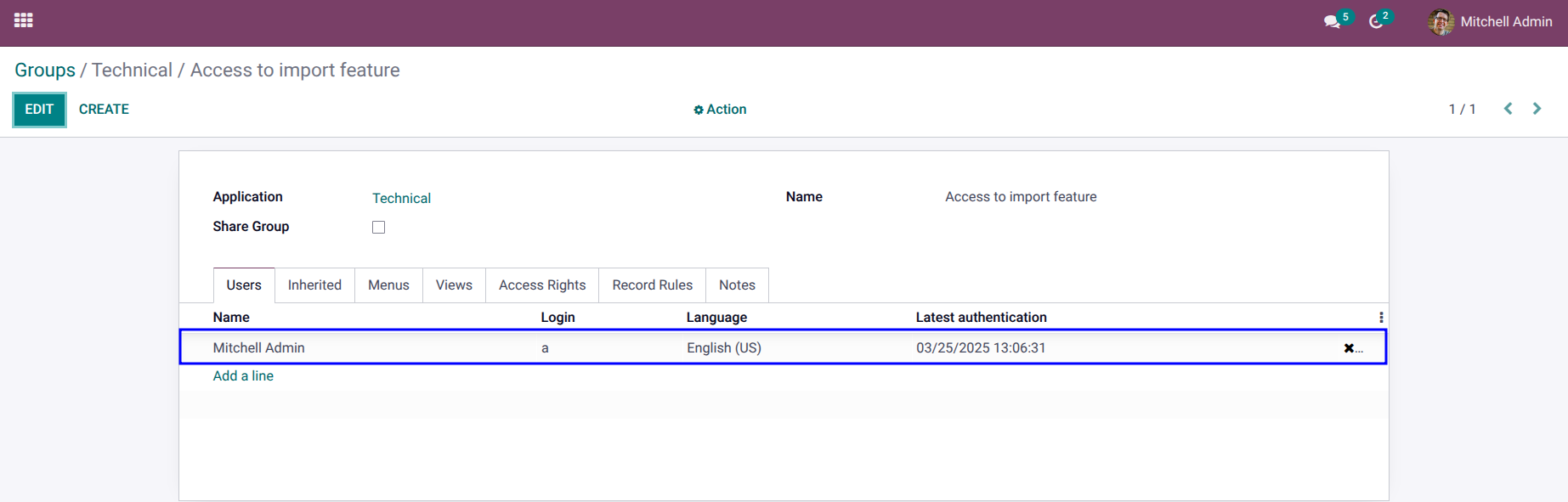Open the apps grid menu
Image resolution: width=1568 pixels, height=502 pixels.
tap(24, 20)
